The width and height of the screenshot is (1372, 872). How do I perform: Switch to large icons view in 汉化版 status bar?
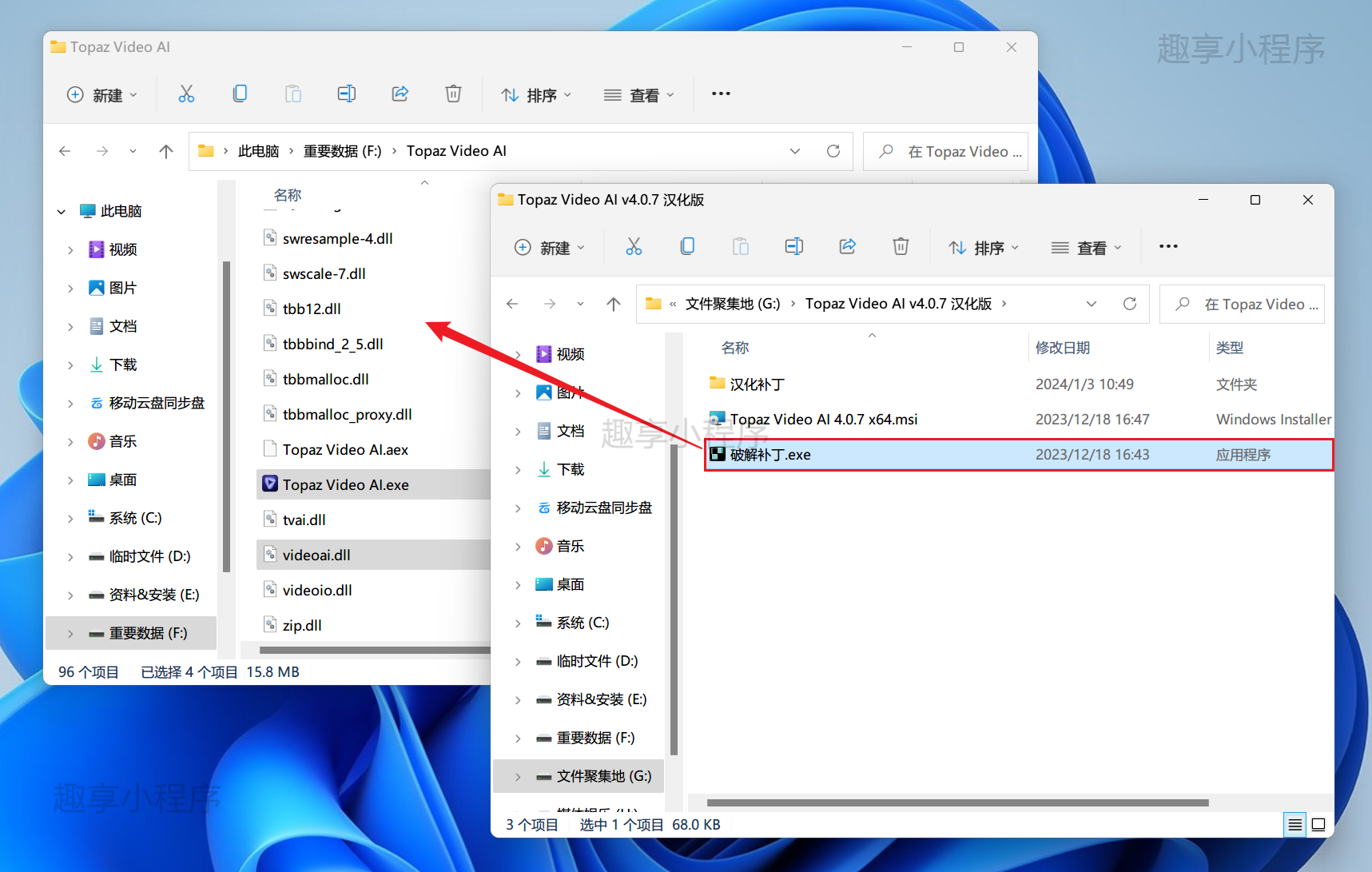[x=1318, y=825]
